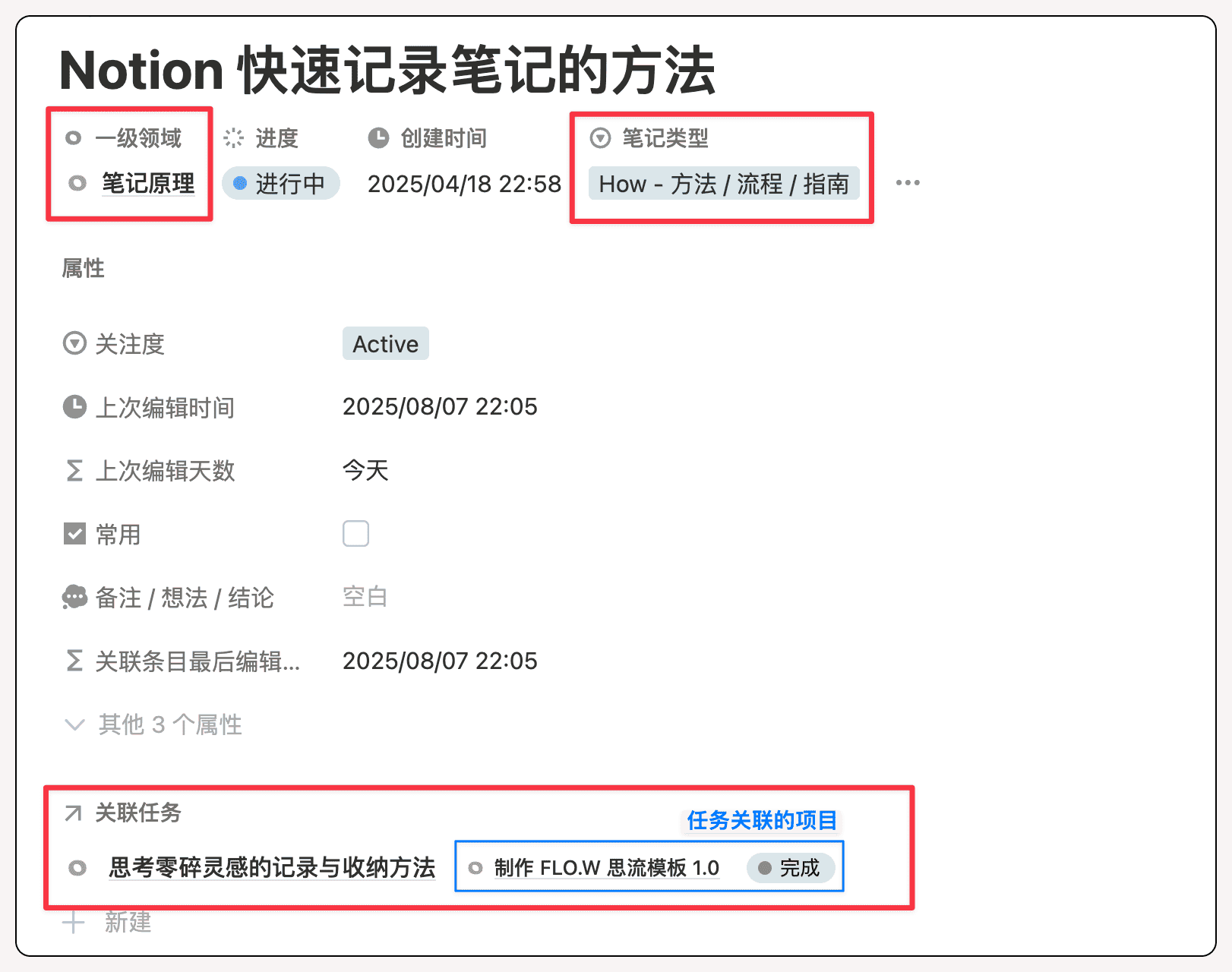Click the 上次编辑天数 formula sigma icon
The height and width of the screenshot is (972, 1232).
[x=74, y=471]
